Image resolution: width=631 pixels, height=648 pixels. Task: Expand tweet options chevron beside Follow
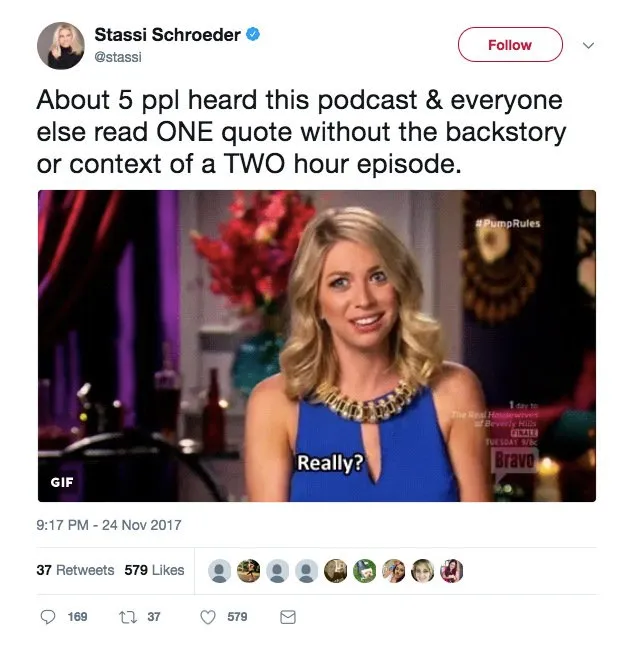point(588,45)
